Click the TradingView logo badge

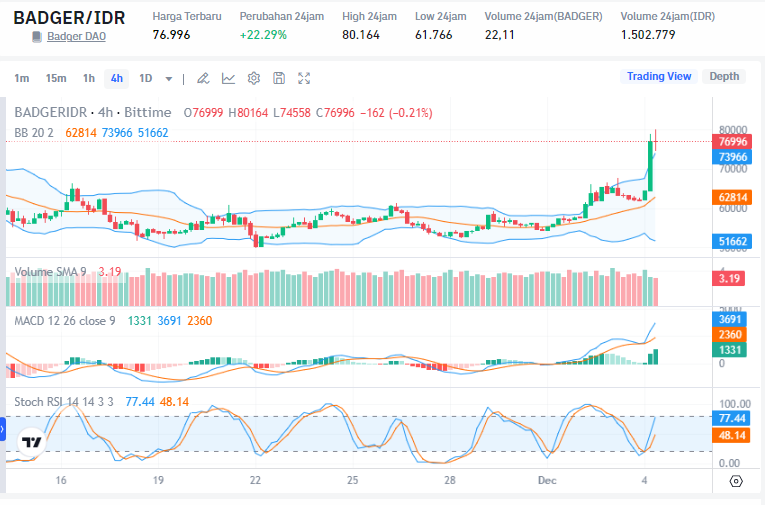tap(32, 442)
